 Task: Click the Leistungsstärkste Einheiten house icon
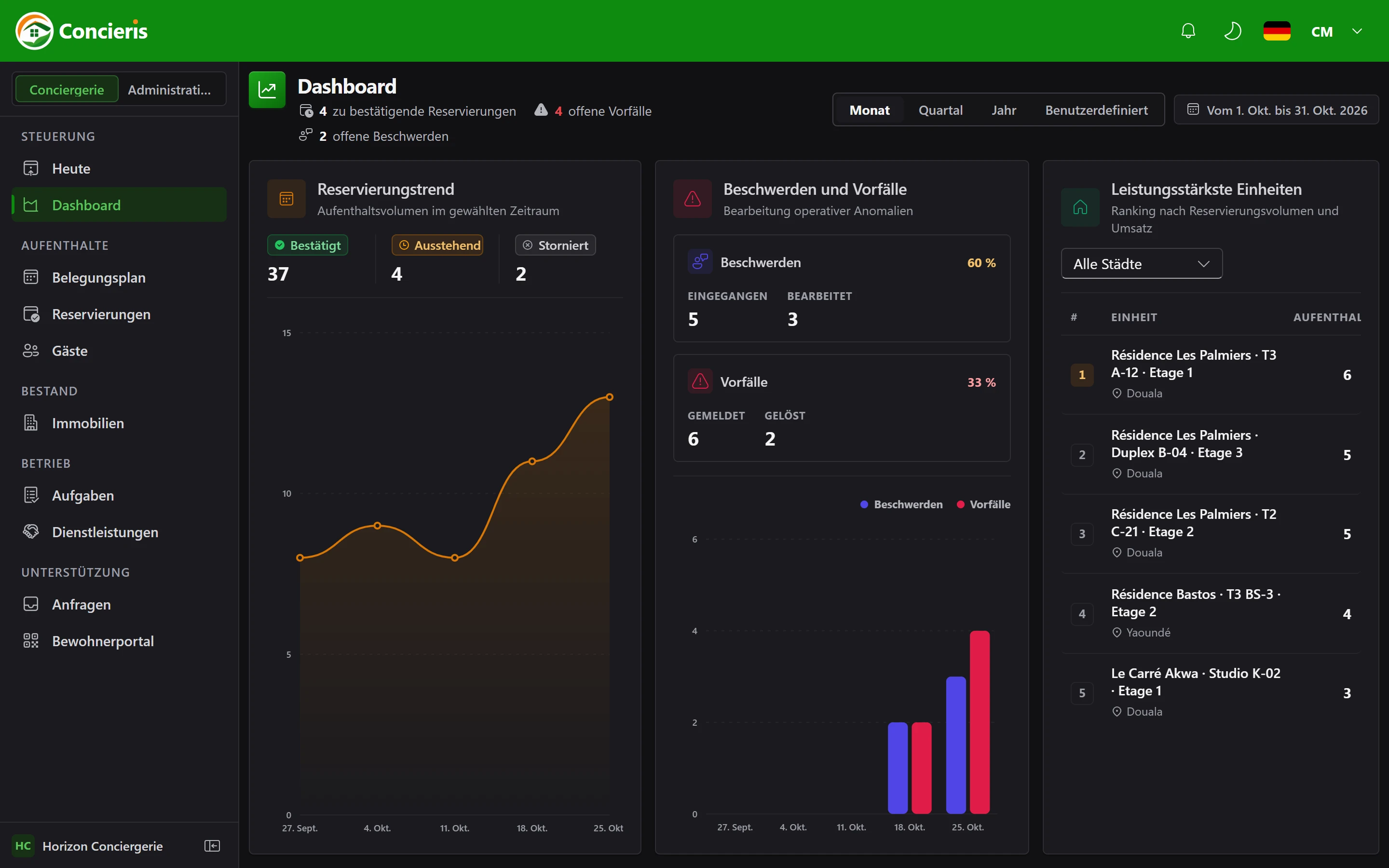point(1080,207)
